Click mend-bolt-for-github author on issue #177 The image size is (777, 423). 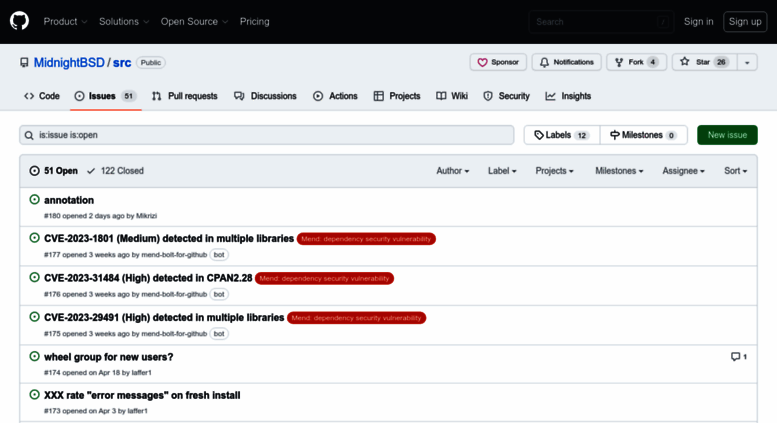tap(174, 255)
